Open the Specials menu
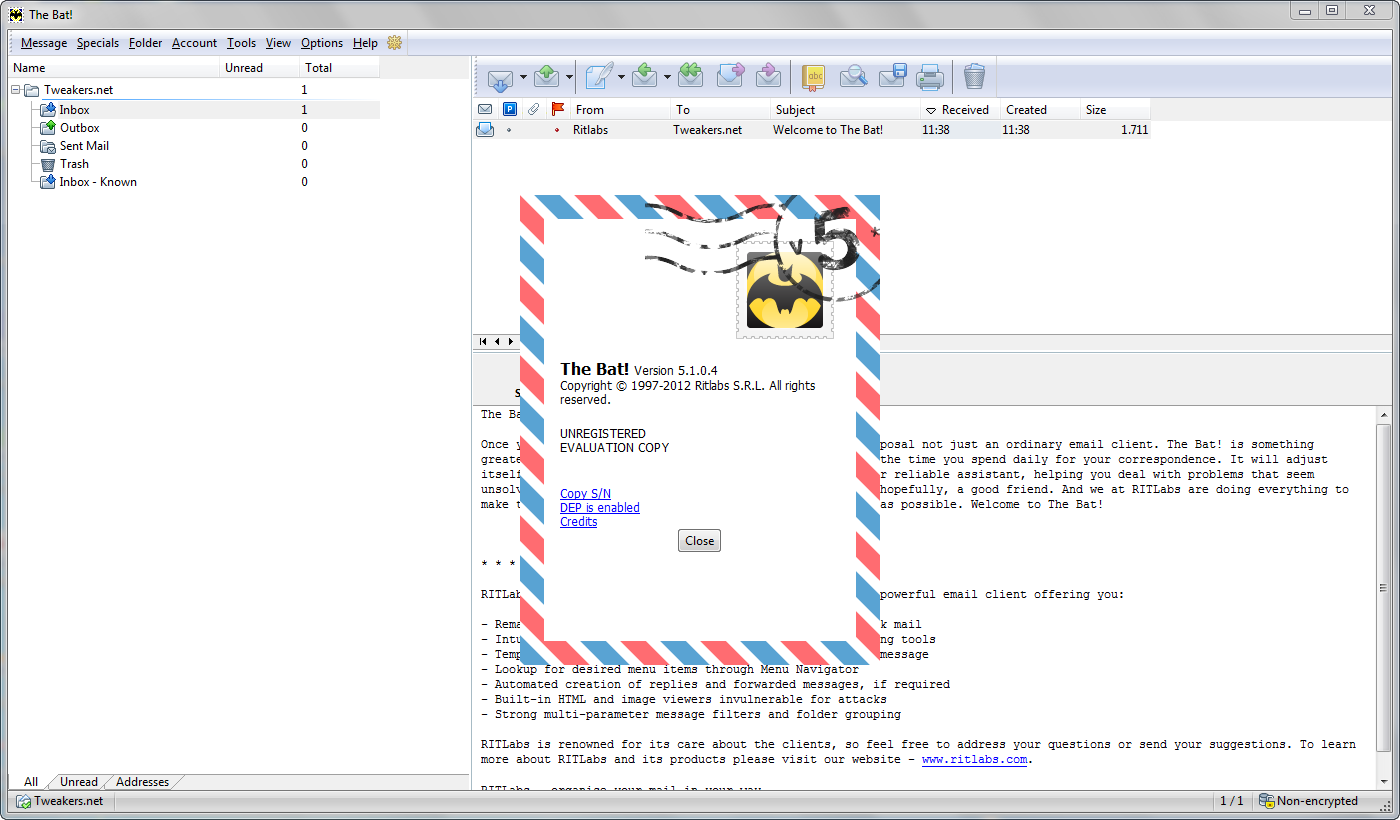 pyautogui.click(x=98, y=43)
